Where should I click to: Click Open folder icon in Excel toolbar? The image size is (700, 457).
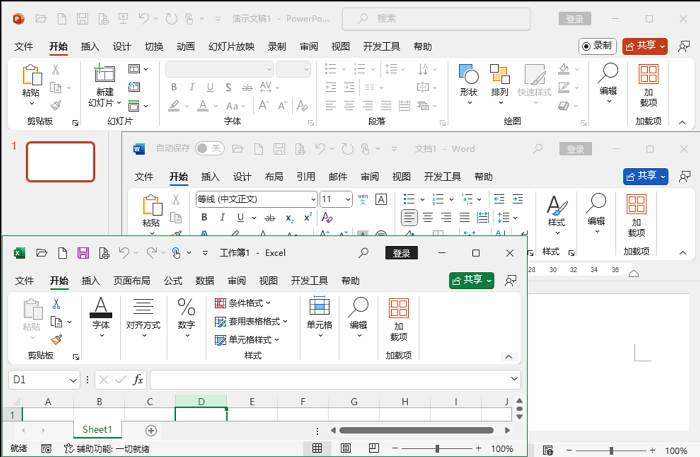[x=42, y=253]
